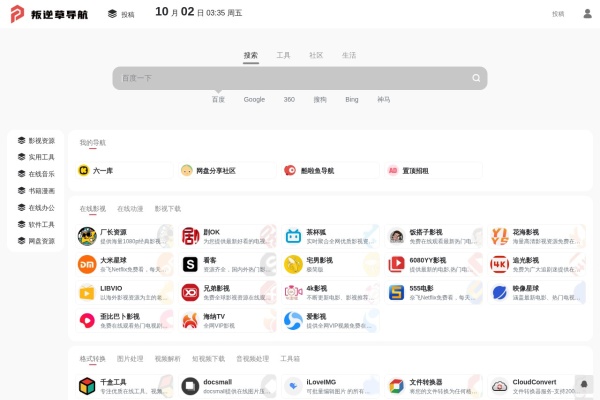Open 剧OK site icon

[x=190, y=236]
